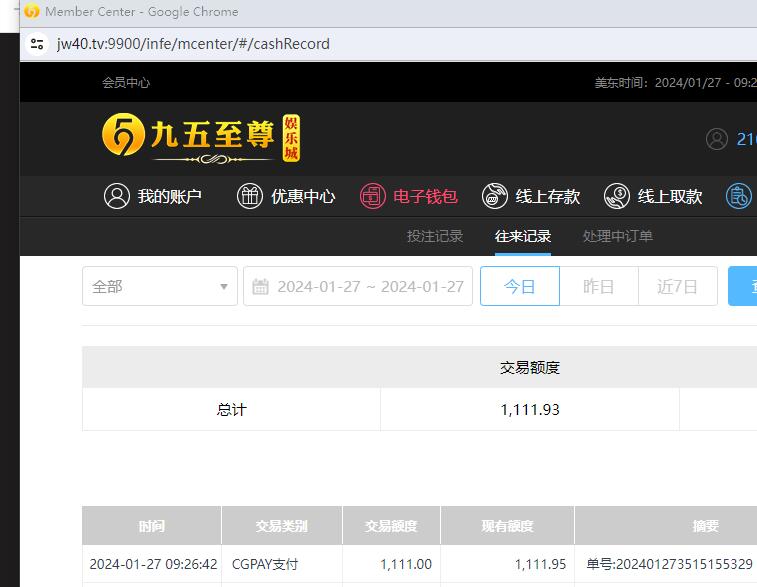
Task: Expand the 全部 category dropdown
Action: click(160, 286)
